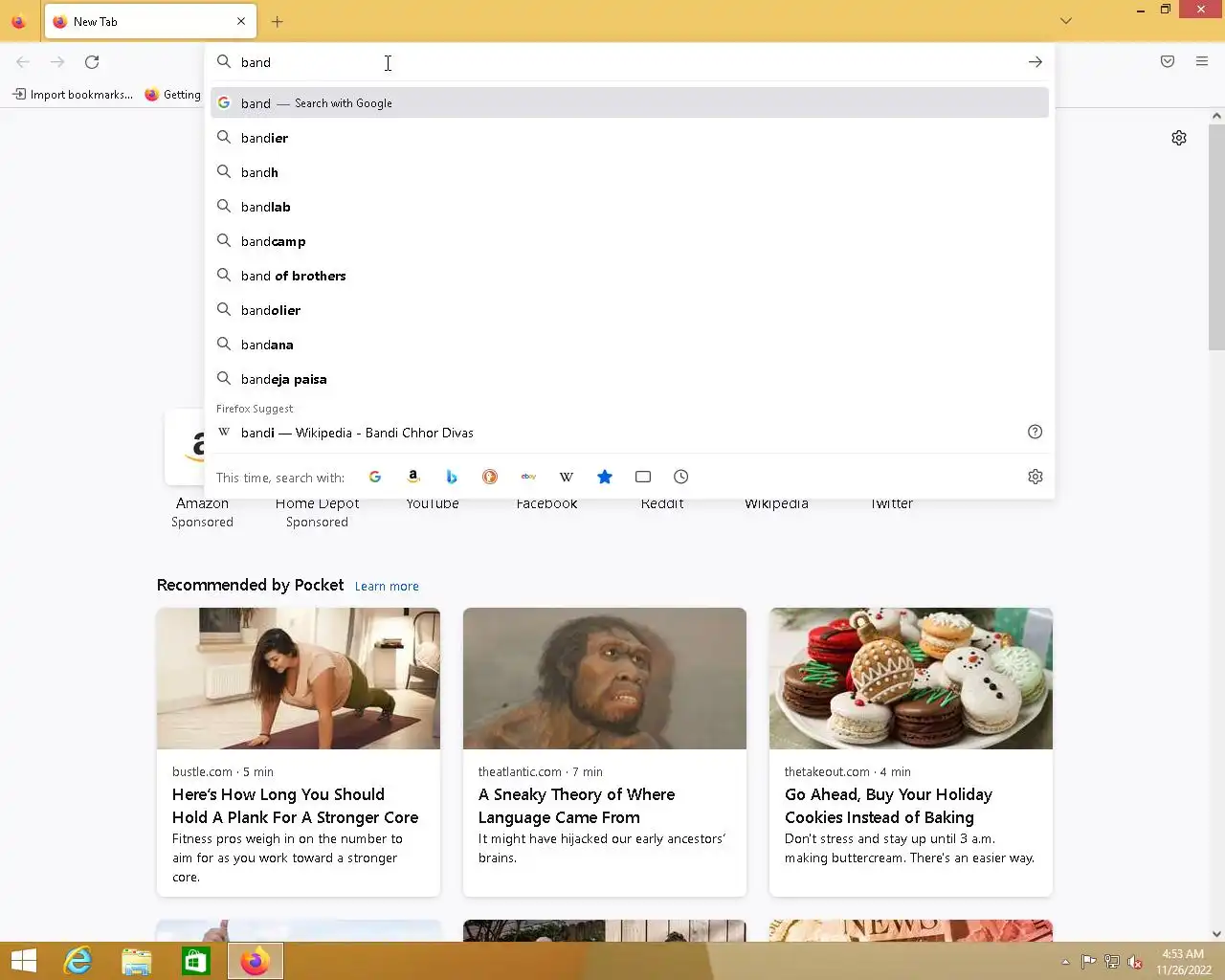Go back one page
1225x980 pixels.
(23, 62)
